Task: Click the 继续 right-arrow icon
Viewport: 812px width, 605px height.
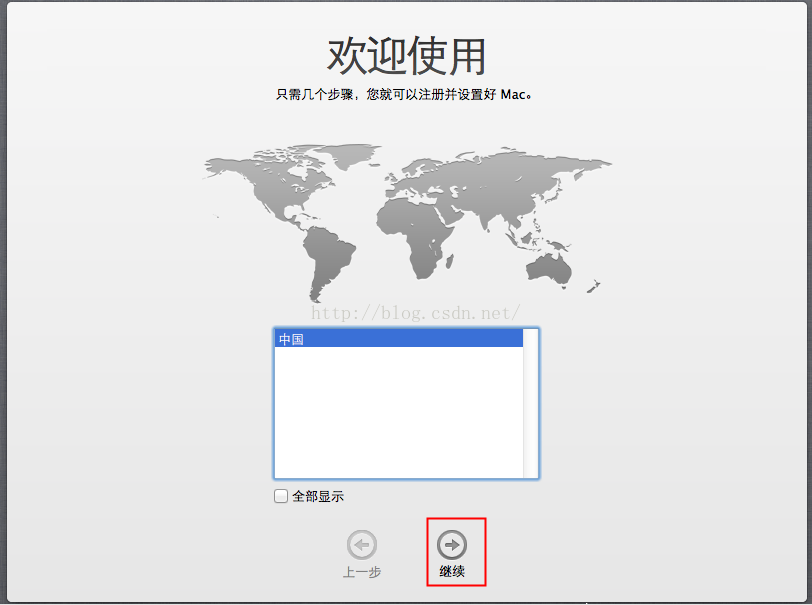Action: click(x=452, y=544)
